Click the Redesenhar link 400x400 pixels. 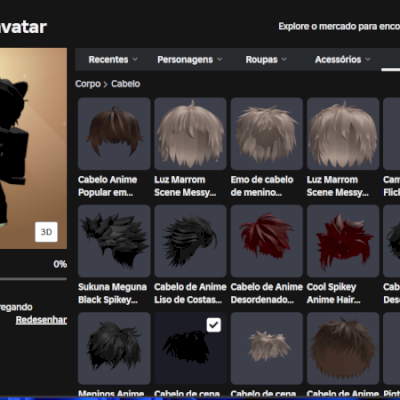point(41,320)
